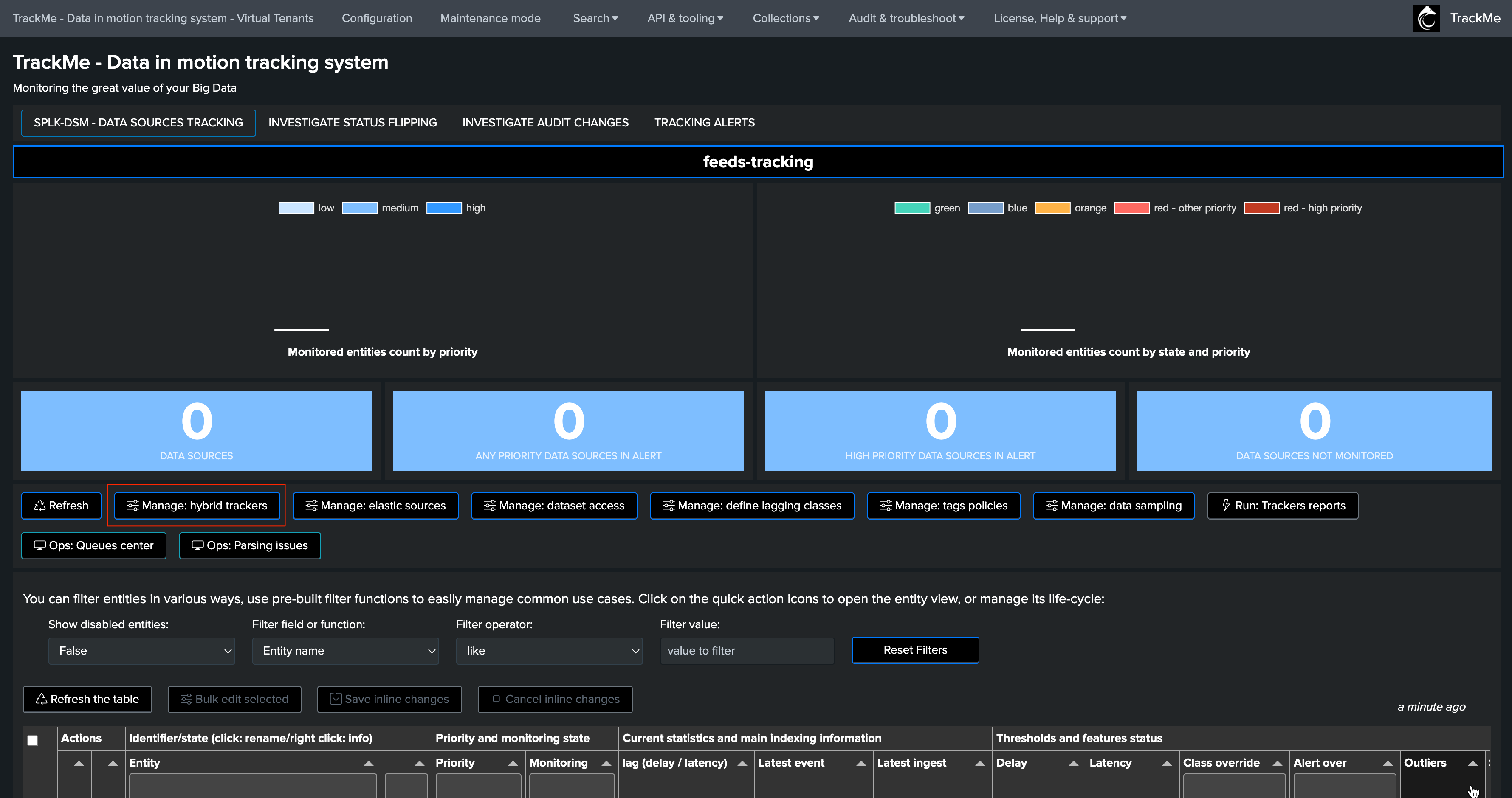The width and height of the screenshot is (1512, 798).
Task: Sort by Monitoring column arrow
Action: click(606, 763)
